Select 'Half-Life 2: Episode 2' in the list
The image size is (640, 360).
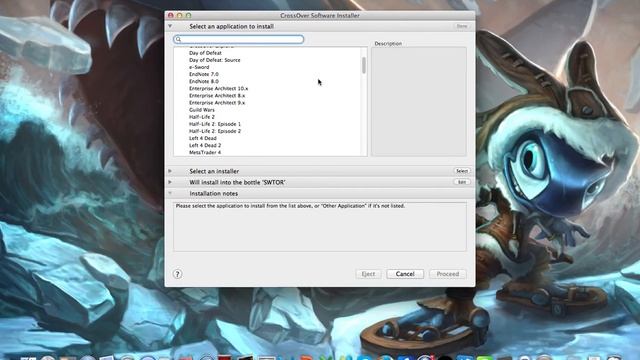(215, 131)
